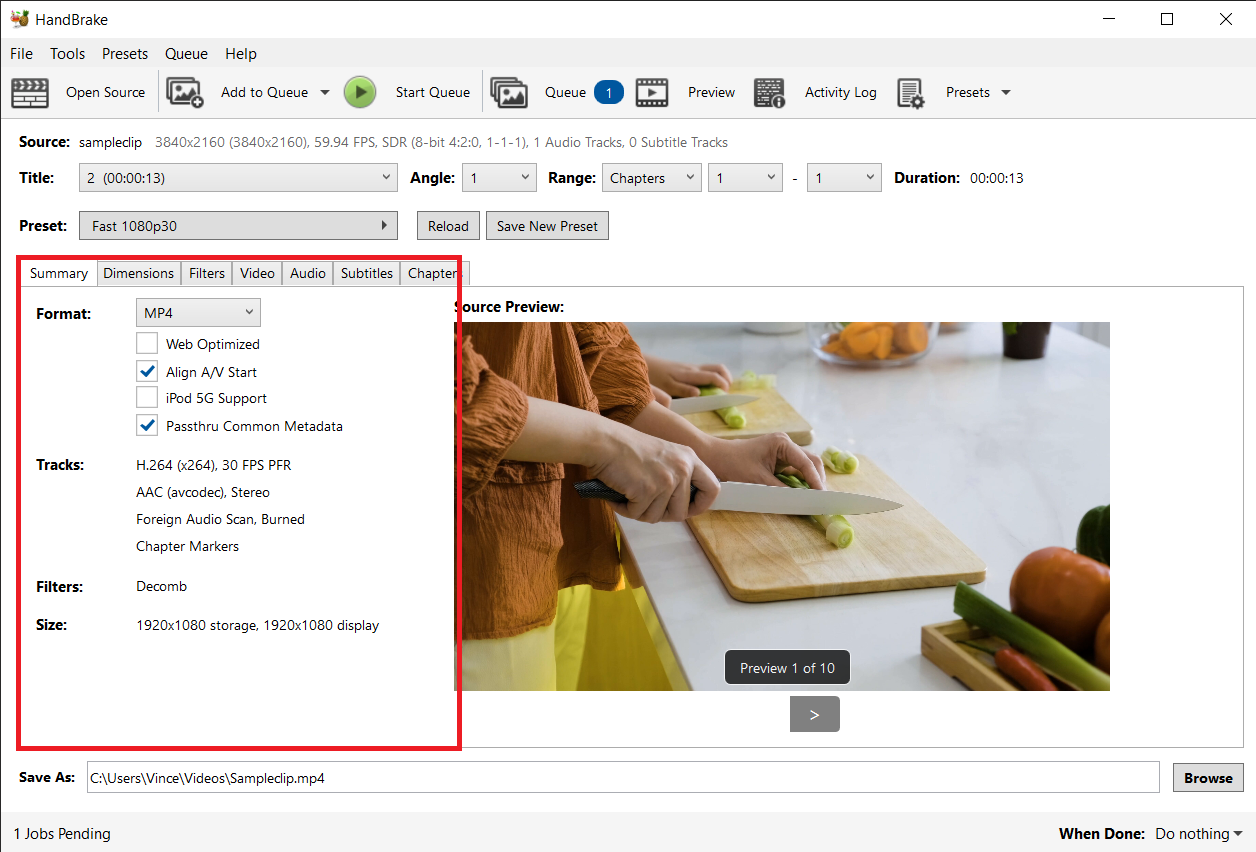This screenshot has width=1256, height=852.
Task: Open the Range dropdown set to Chapters
Action: 651,177
